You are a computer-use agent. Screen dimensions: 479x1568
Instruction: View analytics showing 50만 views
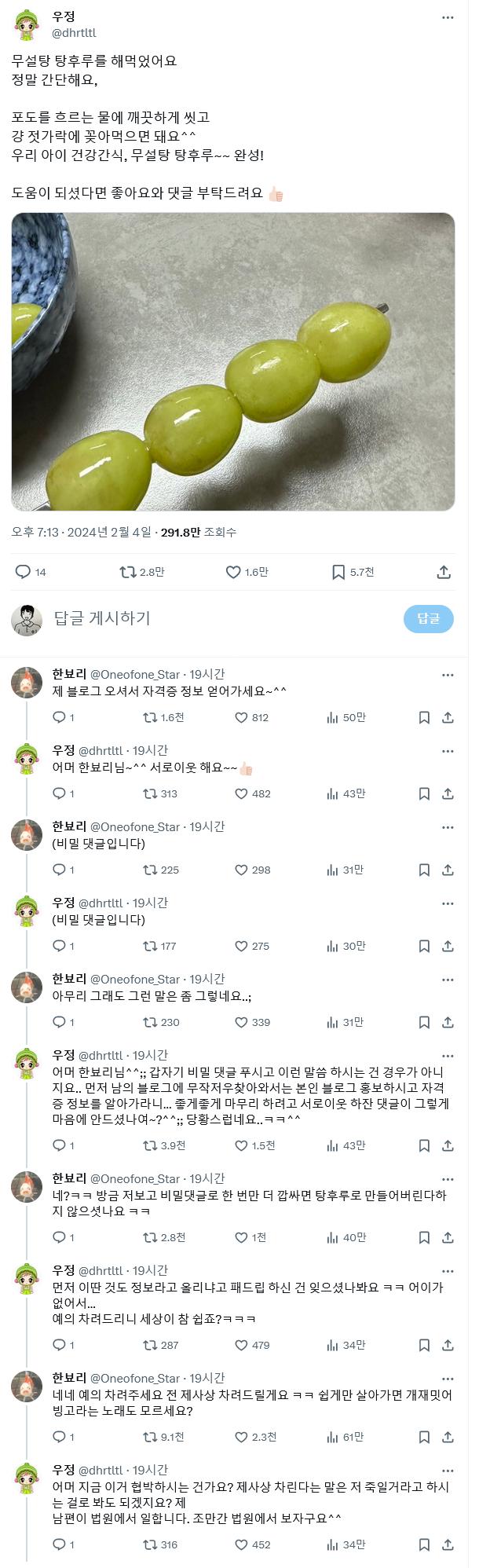pos(333,717)
